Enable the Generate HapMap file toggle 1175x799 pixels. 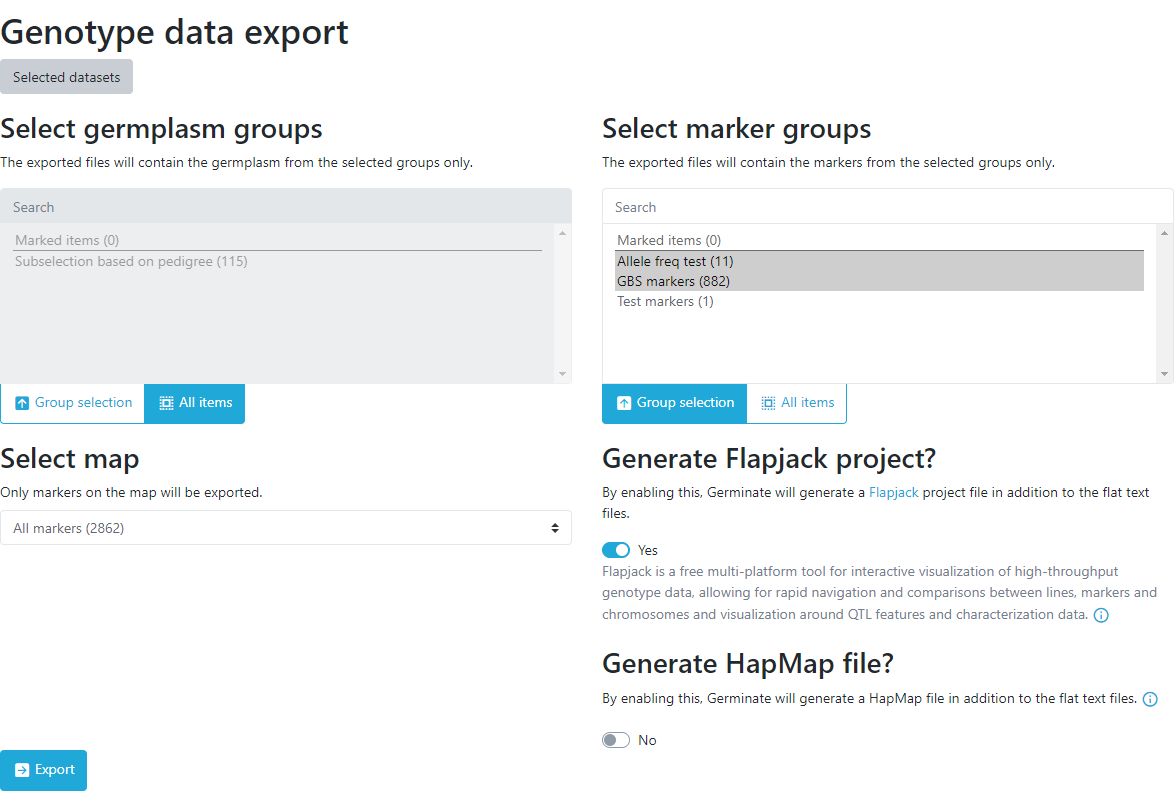[x=615, y=739]
